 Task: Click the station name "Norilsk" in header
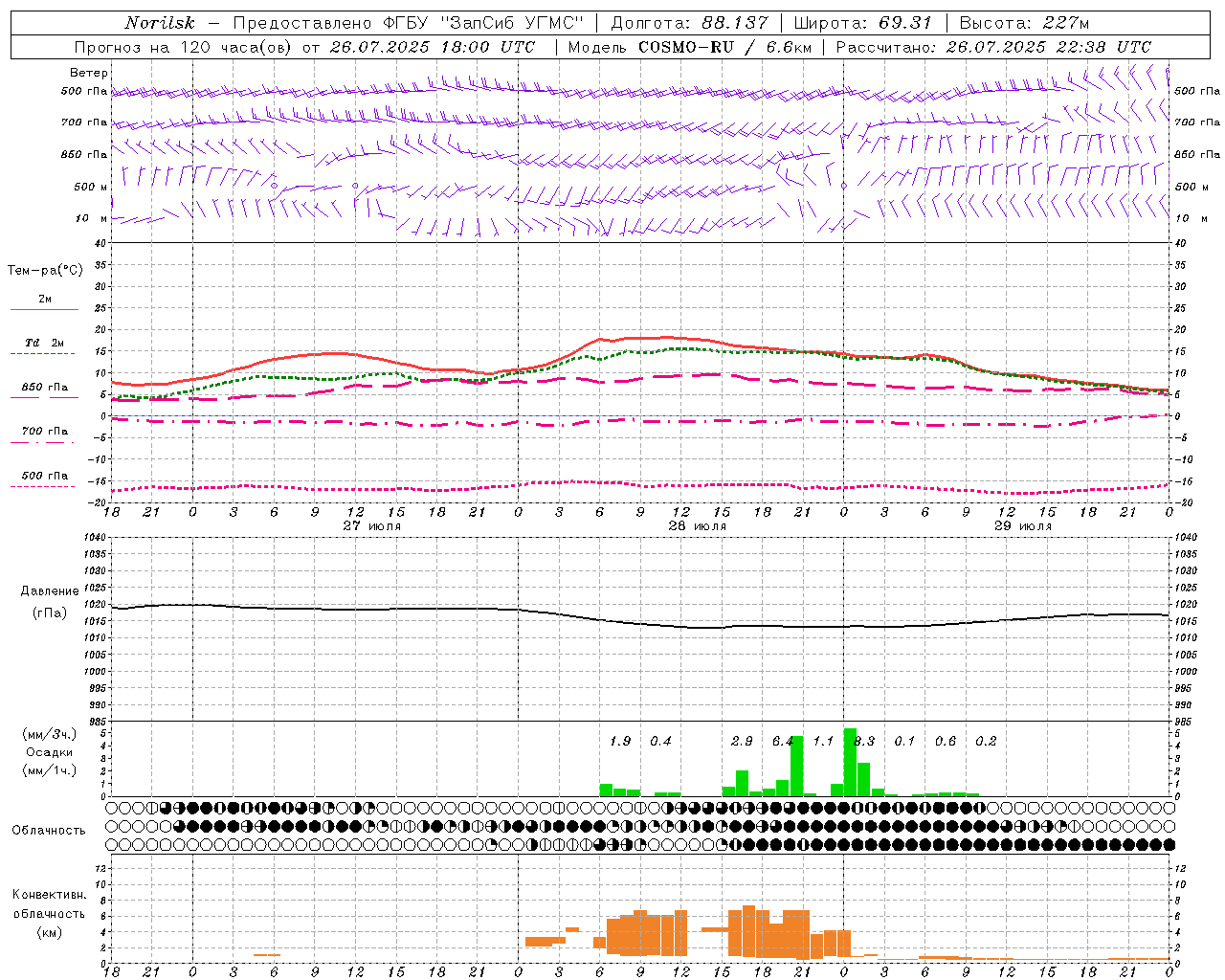coord(160,23)
